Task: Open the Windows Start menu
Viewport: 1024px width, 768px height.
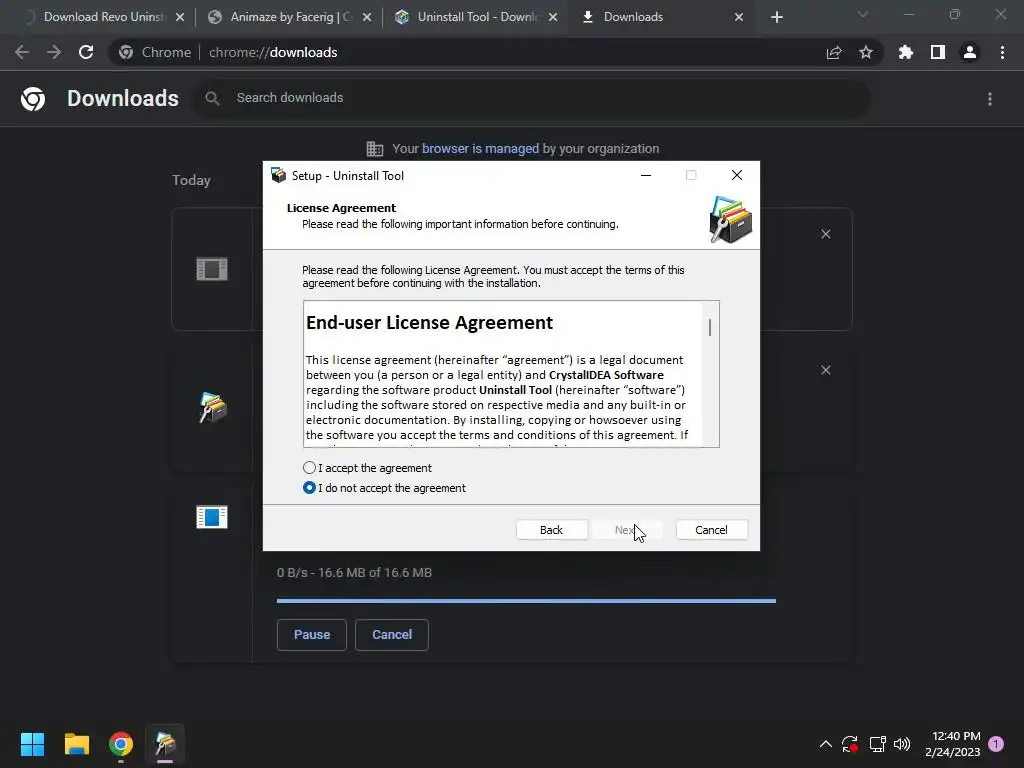Action: (32, 744)
